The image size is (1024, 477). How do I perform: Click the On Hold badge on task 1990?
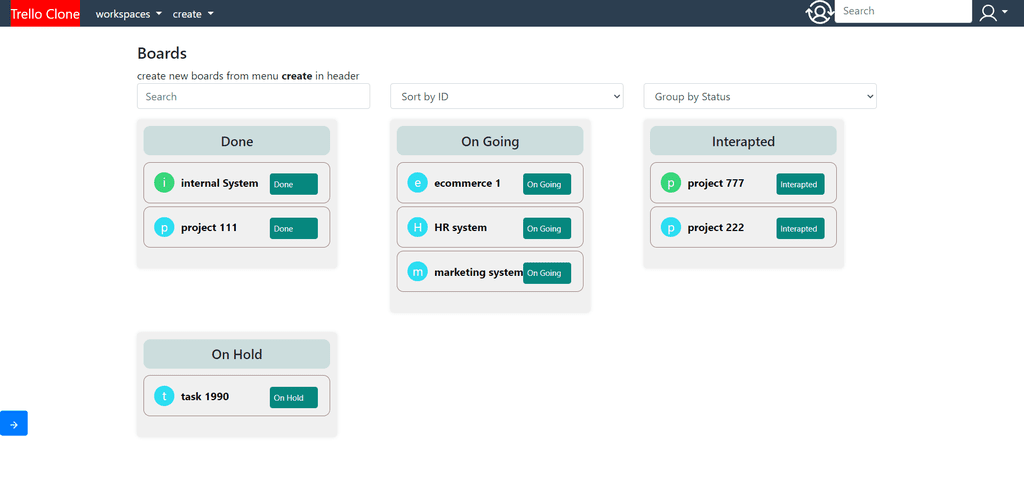(x=294, y=397)
